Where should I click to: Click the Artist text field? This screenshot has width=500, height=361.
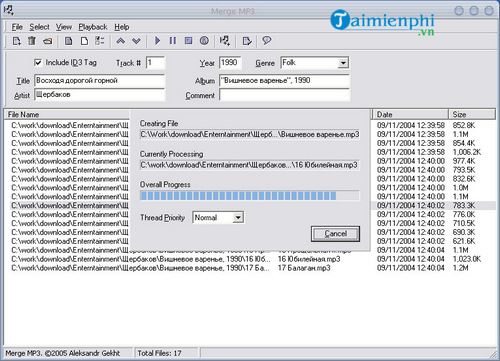(x=99, y=95)
